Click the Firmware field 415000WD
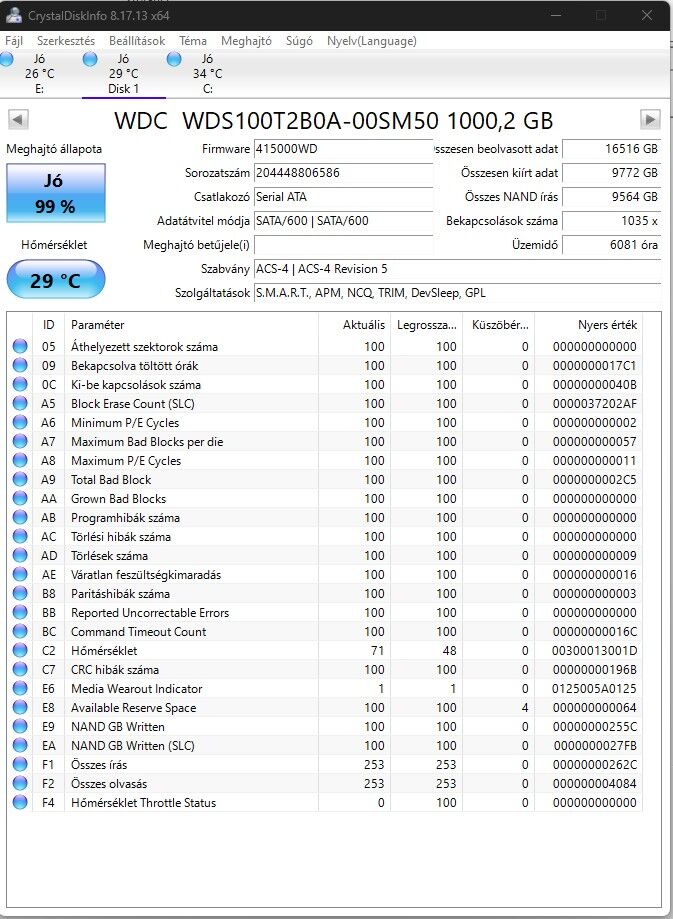Image resolution: width=673 pixels, height=919 pixels. pyautogui.click(x=343, y=149)
